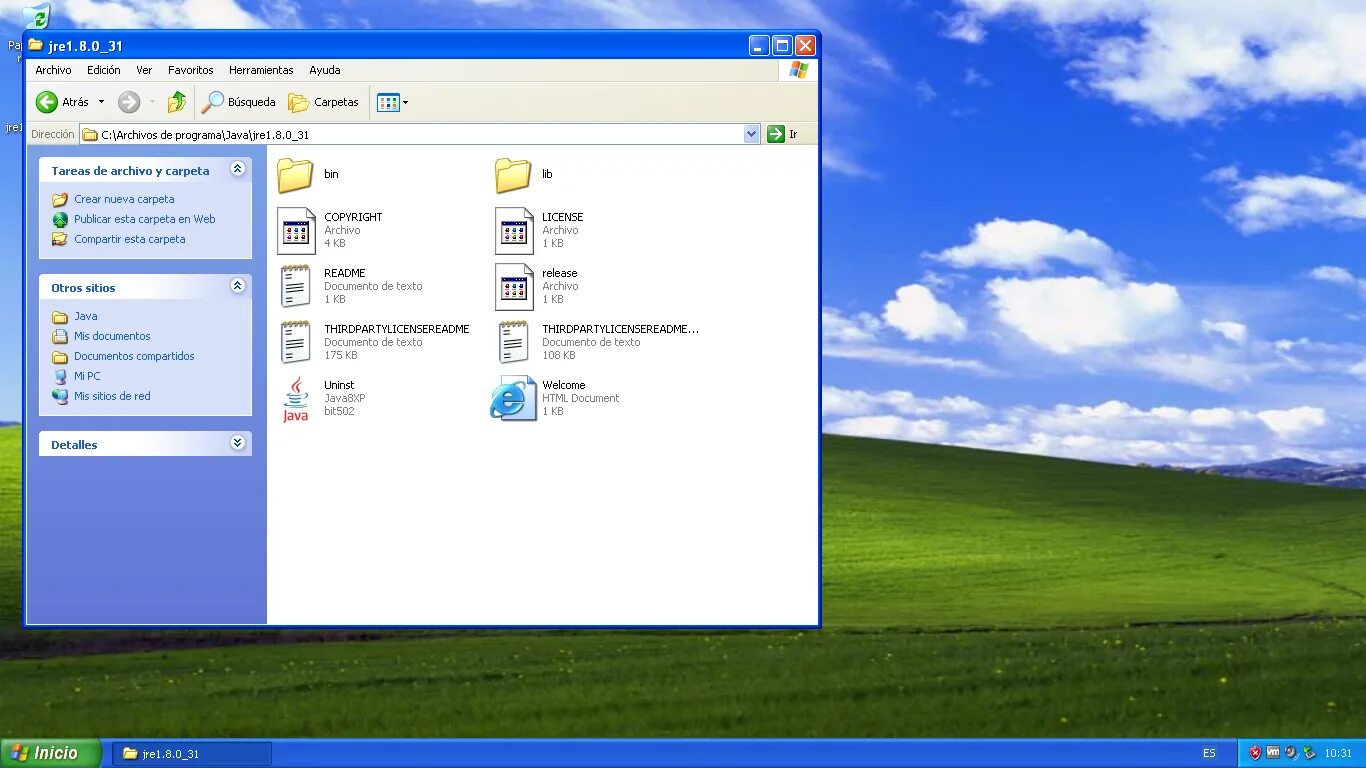
Task: Click the red shield tray icon
Action: click(1255, 753)
